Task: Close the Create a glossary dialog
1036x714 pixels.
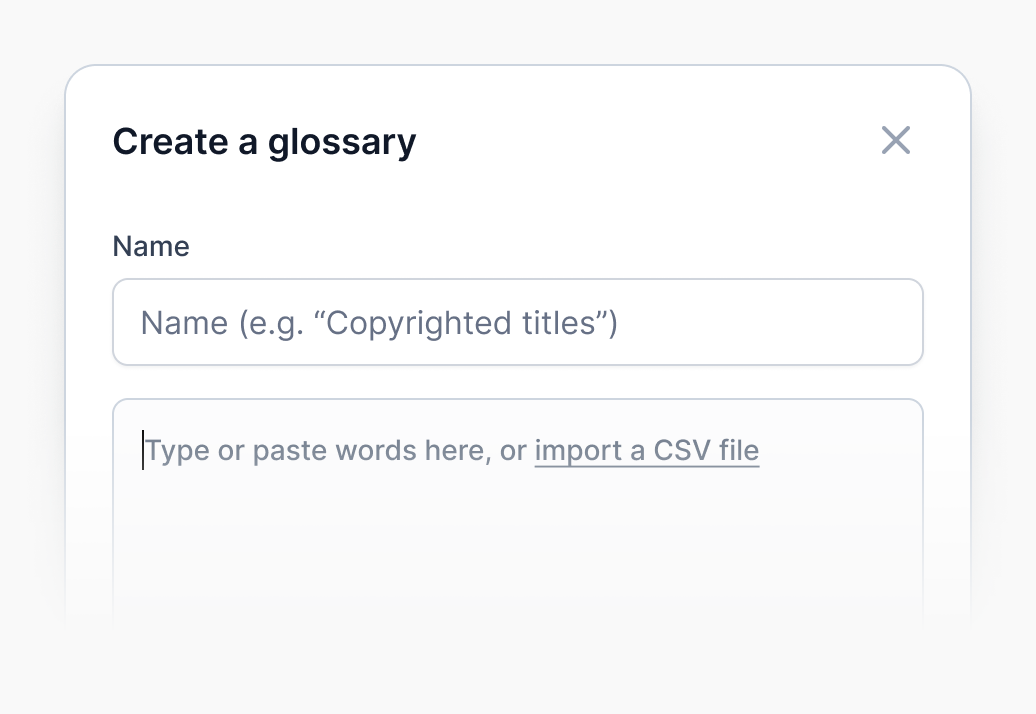Action: pyautogui.click(x=895, y=141)
